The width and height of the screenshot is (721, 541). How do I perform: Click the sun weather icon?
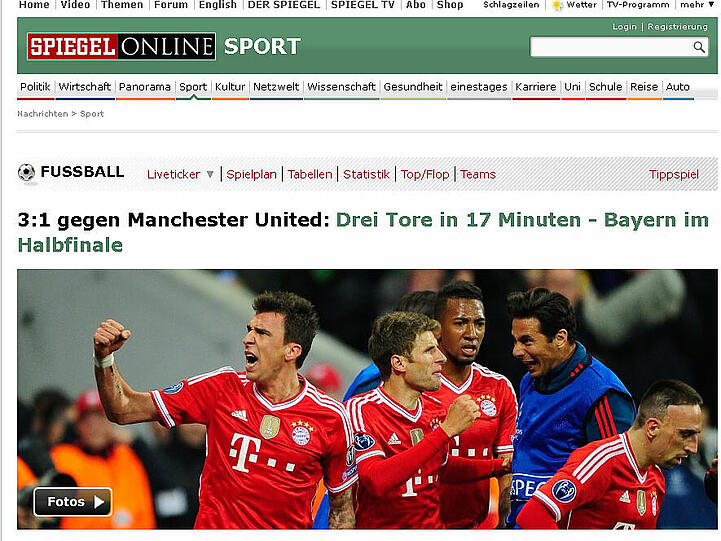point(557,5)
